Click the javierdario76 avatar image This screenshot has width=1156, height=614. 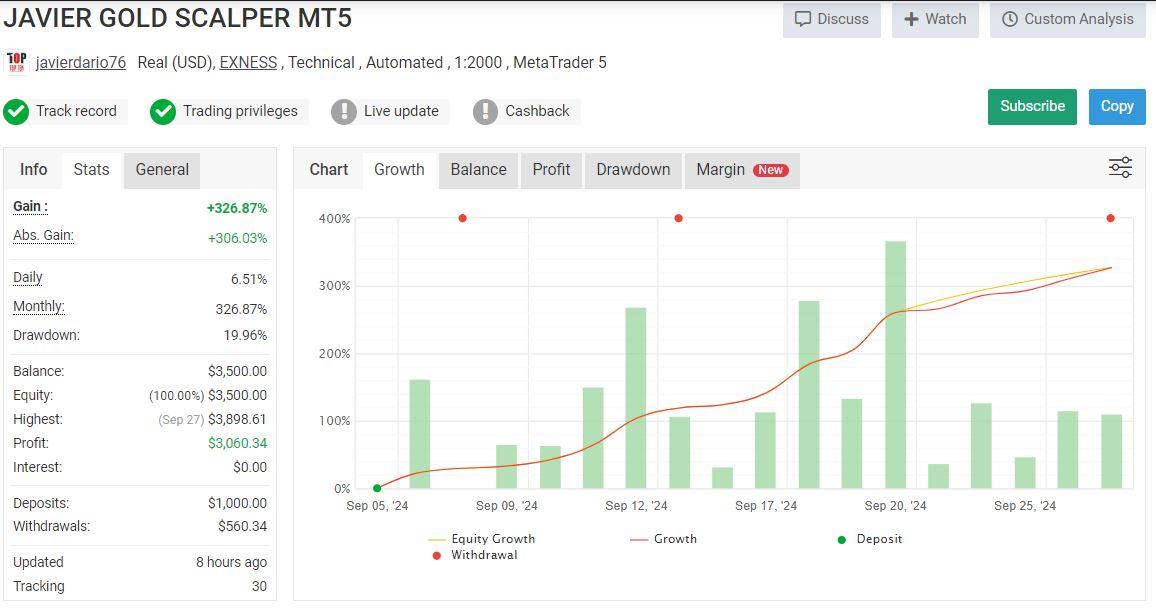click(17, 62)
